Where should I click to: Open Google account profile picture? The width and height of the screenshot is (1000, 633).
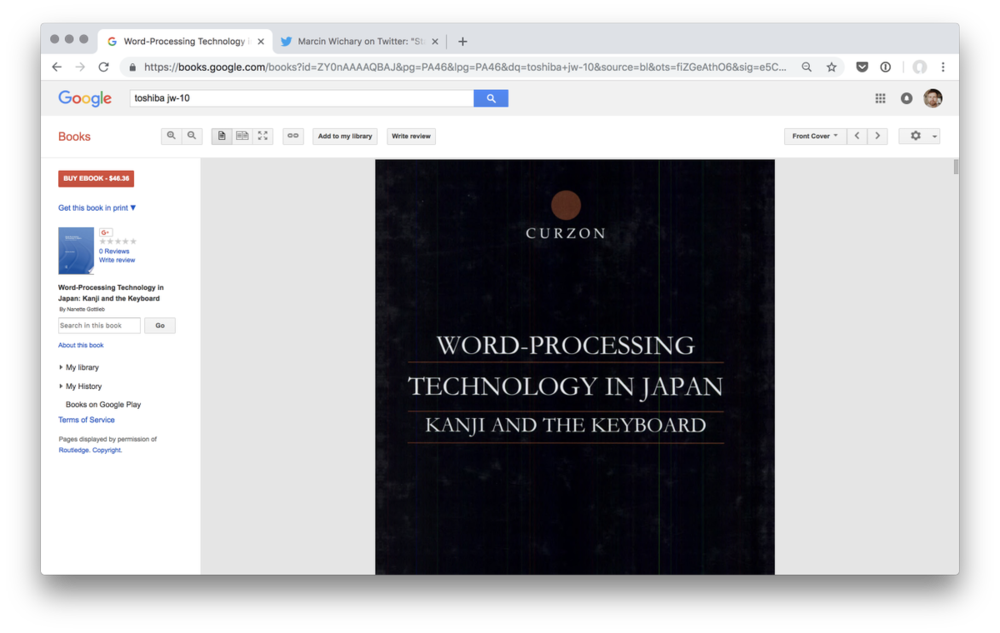pos(932,98)
